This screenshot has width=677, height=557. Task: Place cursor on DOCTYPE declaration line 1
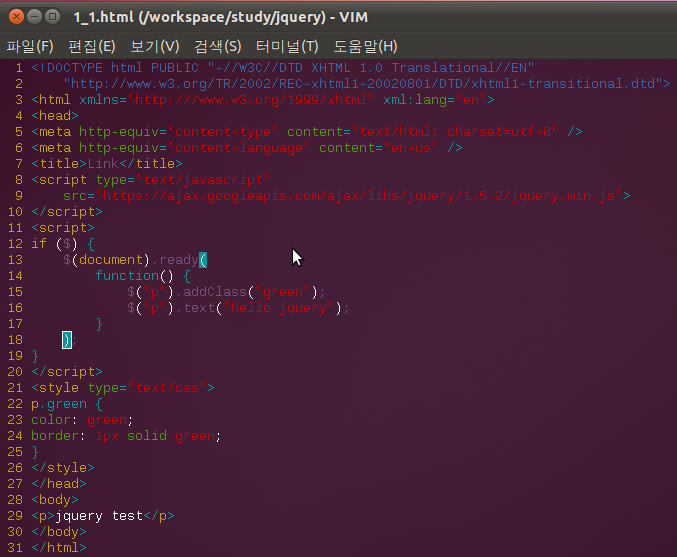pos(283,68)
